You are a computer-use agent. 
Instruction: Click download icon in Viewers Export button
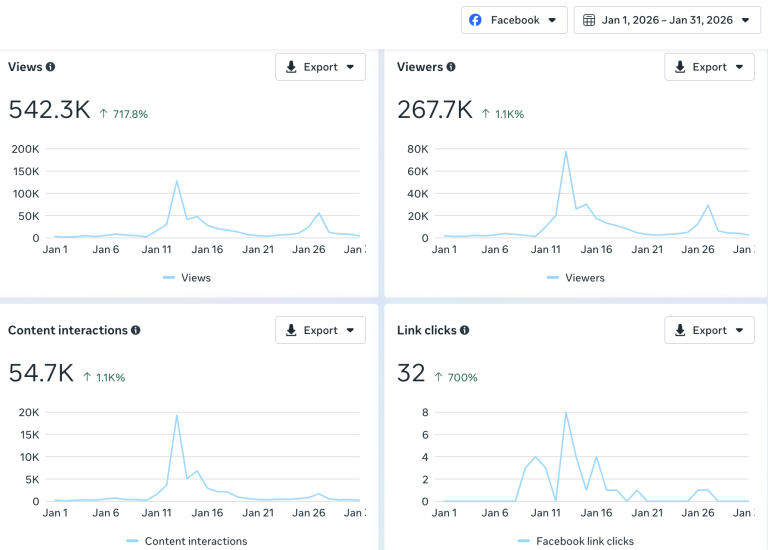point(680,67)
